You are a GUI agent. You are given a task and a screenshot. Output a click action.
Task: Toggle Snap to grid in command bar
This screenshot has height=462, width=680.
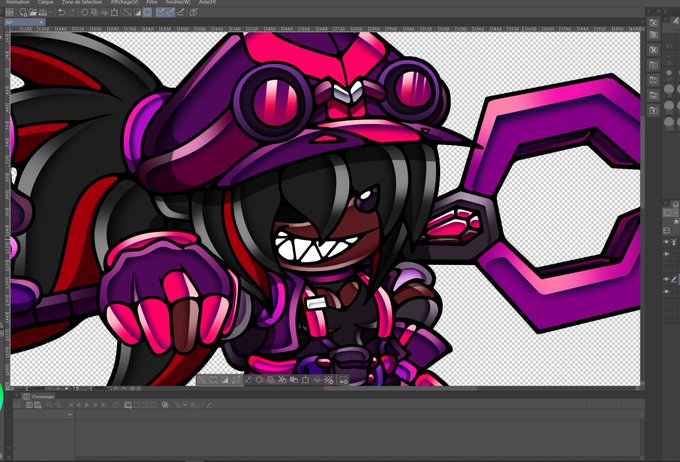point(180,12)
